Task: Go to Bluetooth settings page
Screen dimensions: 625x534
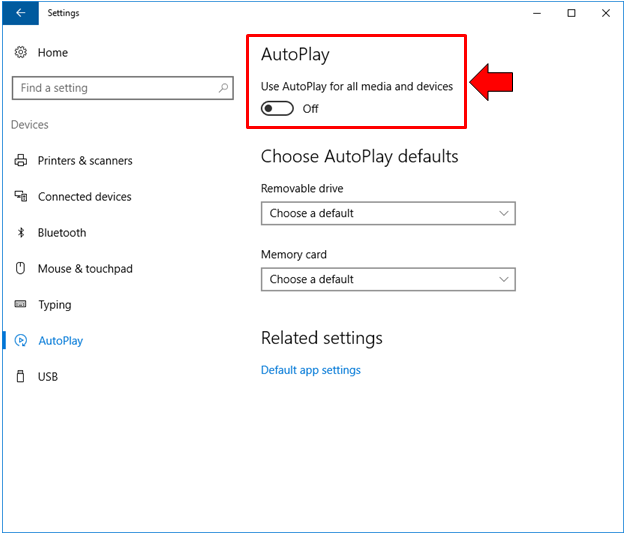Action: pos(62,233)
